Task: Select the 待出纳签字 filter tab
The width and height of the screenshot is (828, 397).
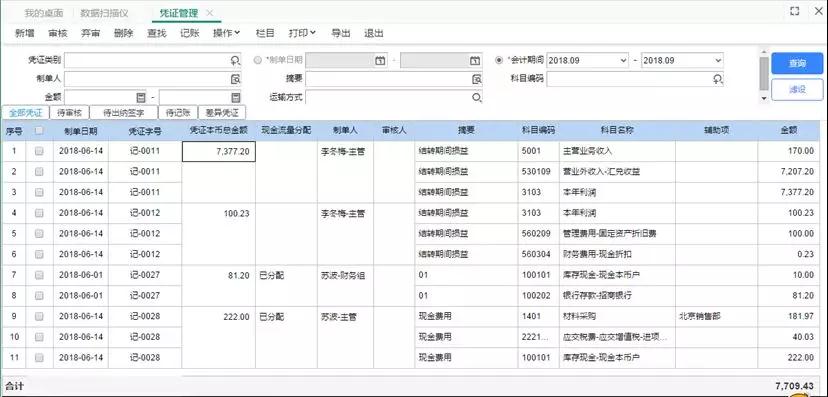Action: tap(124, 112)
